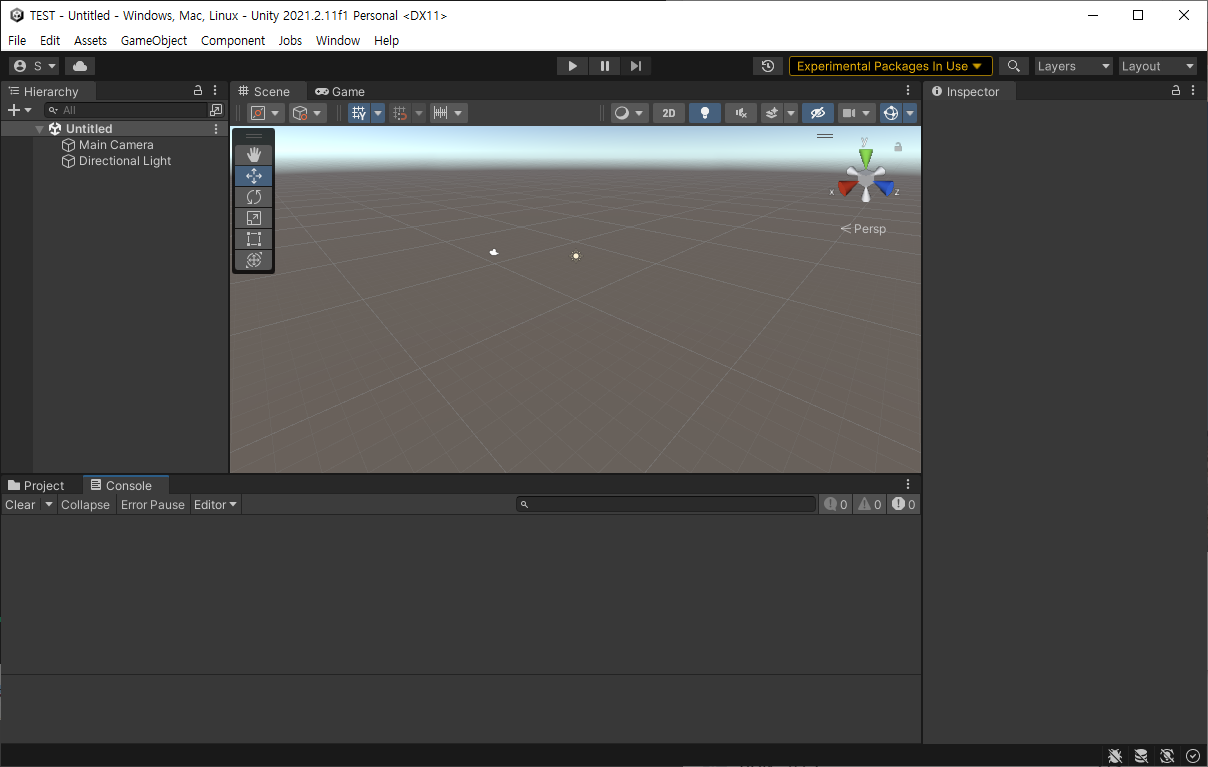Image resolution: width=1208 pixels, height=767 pixels.
Task: Open the GameObject menu
Action: pos(154,40)
